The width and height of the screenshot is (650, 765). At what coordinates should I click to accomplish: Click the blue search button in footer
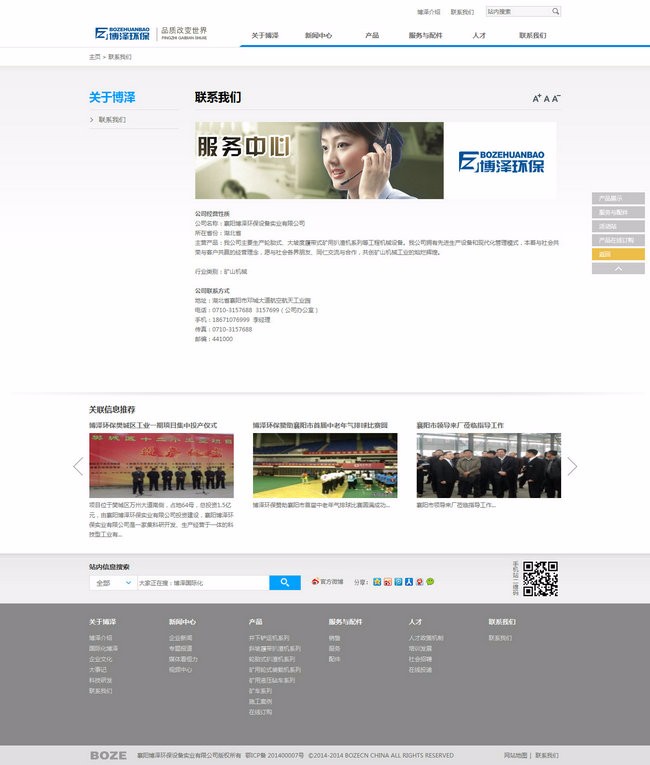(285, 583)
